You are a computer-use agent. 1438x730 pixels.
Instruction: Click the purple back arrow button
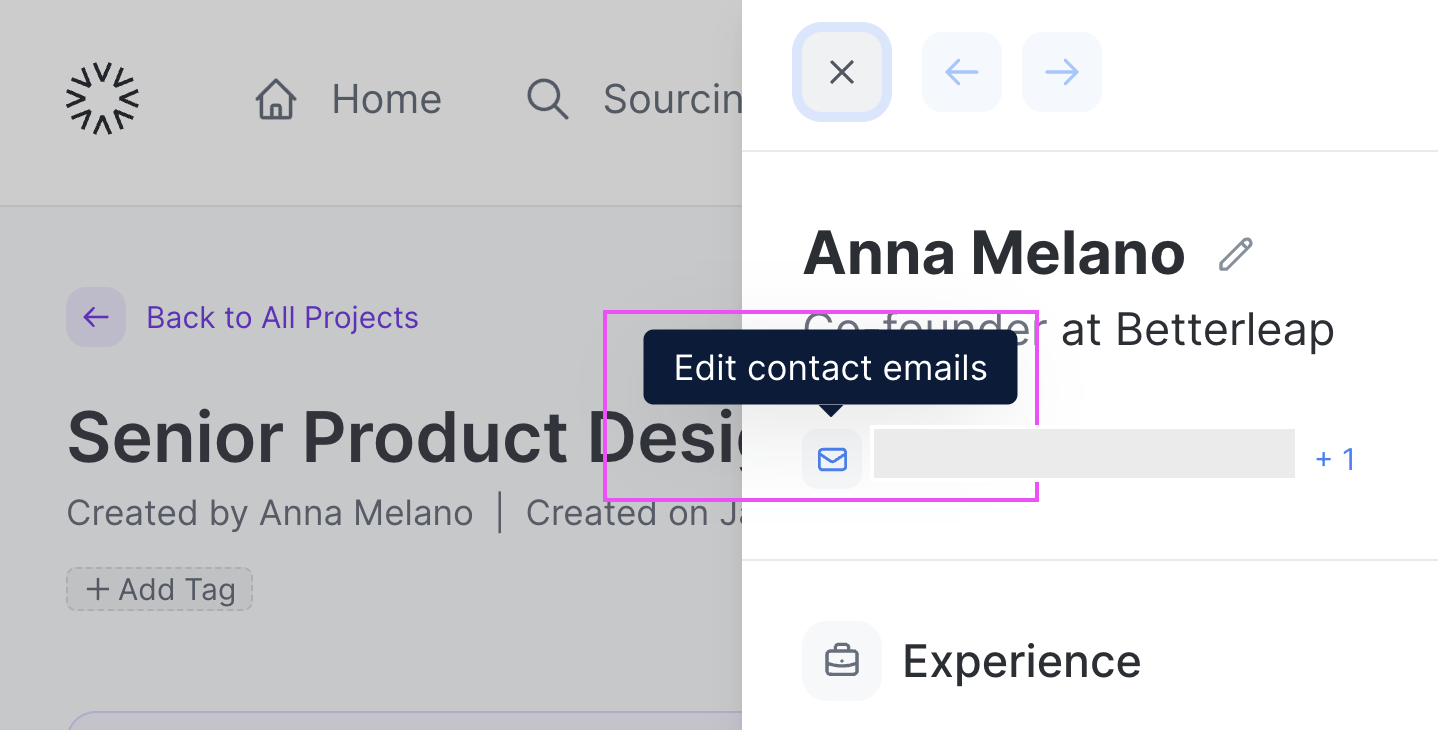coord(96,317)
